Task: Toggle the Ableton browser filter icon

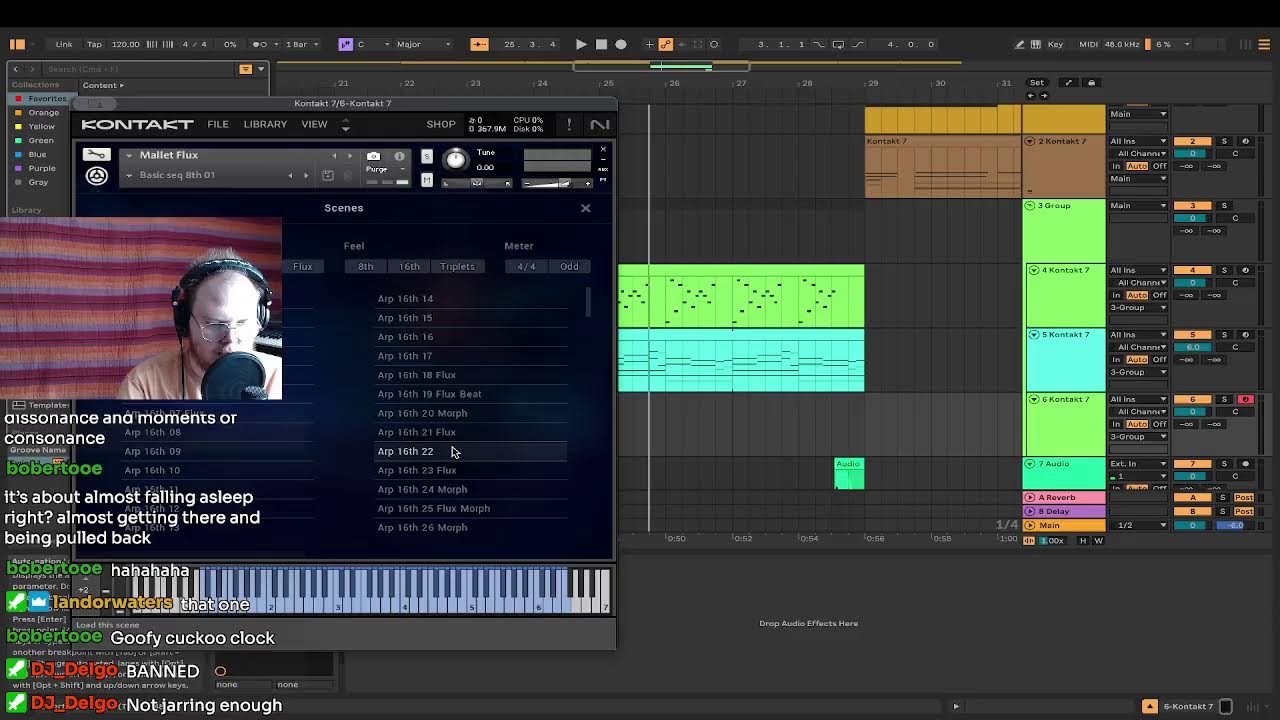Action: (x=245, y=69)
